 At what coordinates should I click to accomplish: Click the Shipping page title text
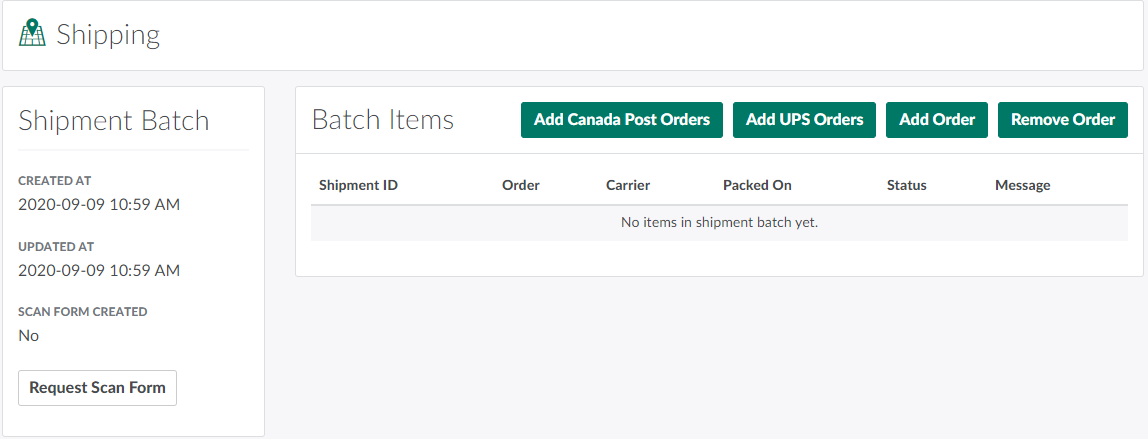pos(108,35)
